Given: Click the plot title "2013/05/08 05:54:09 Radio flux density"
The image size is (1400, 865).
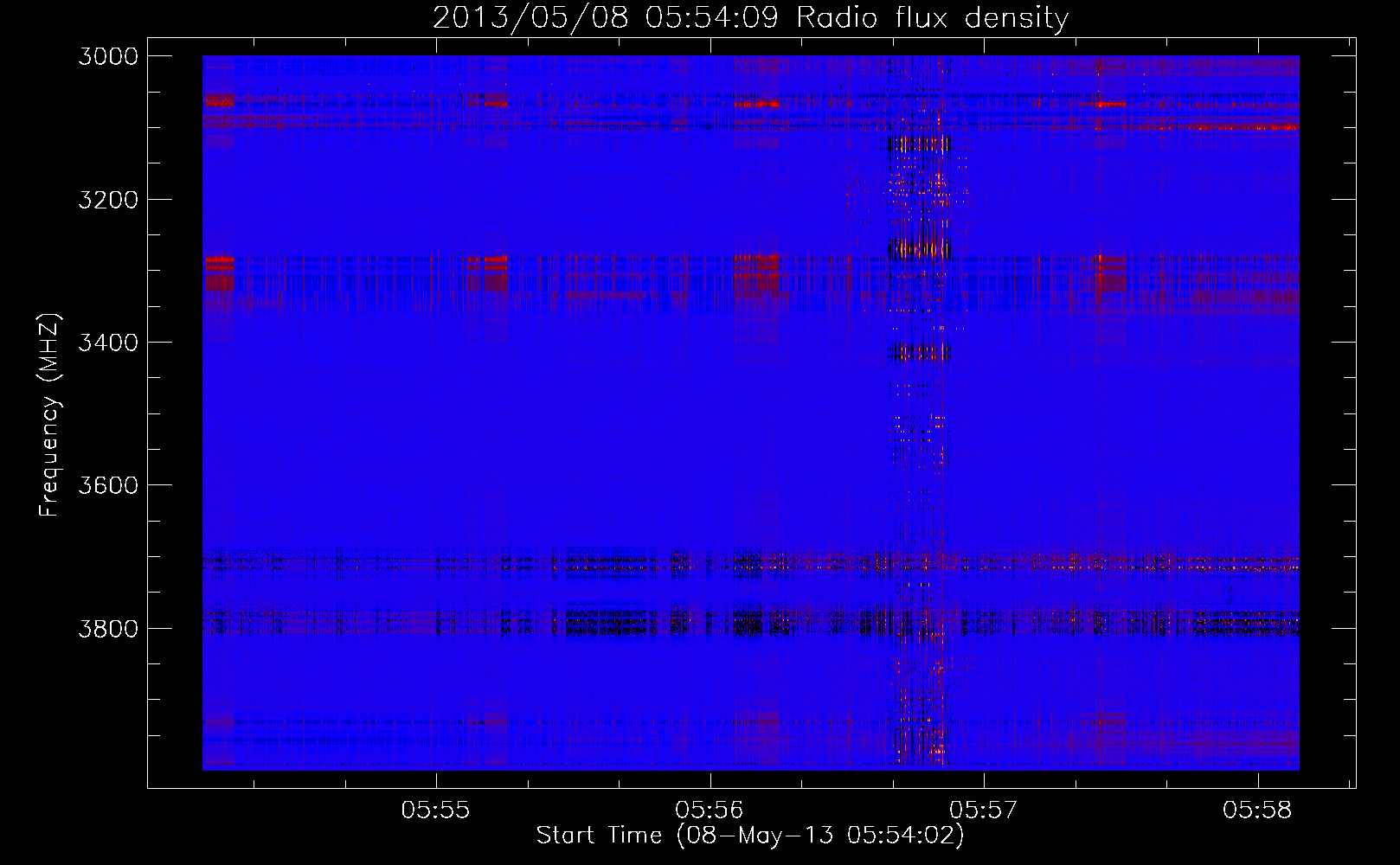Looking at the screenshot, I should point(750,18).
